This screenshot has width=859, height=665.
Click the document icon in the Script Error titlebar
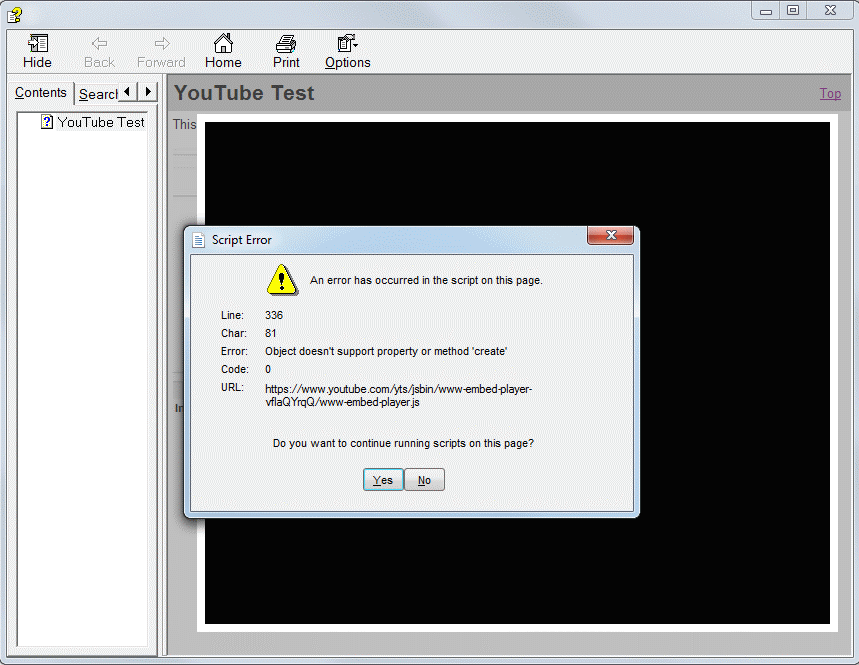coord(197,239)
